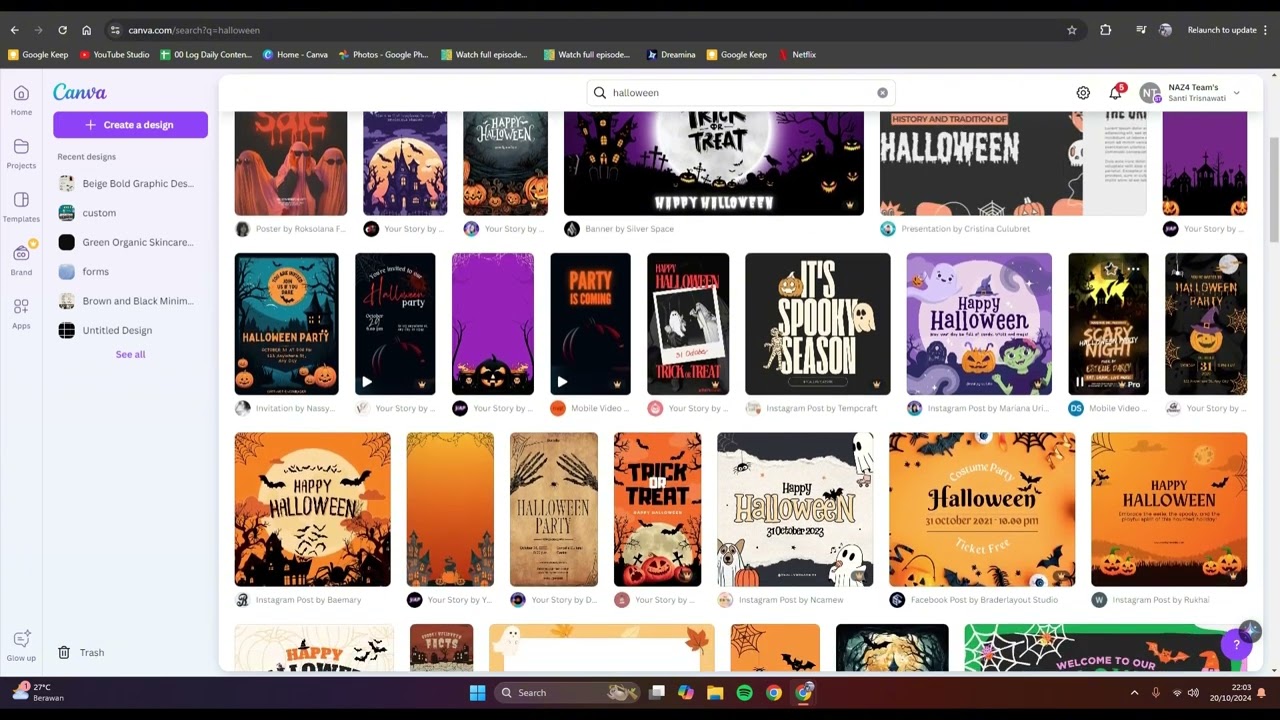Click the search magnifier icon
Viewport: 1280px width, 720px height.
pyautogui.click(x=600, y=93)
